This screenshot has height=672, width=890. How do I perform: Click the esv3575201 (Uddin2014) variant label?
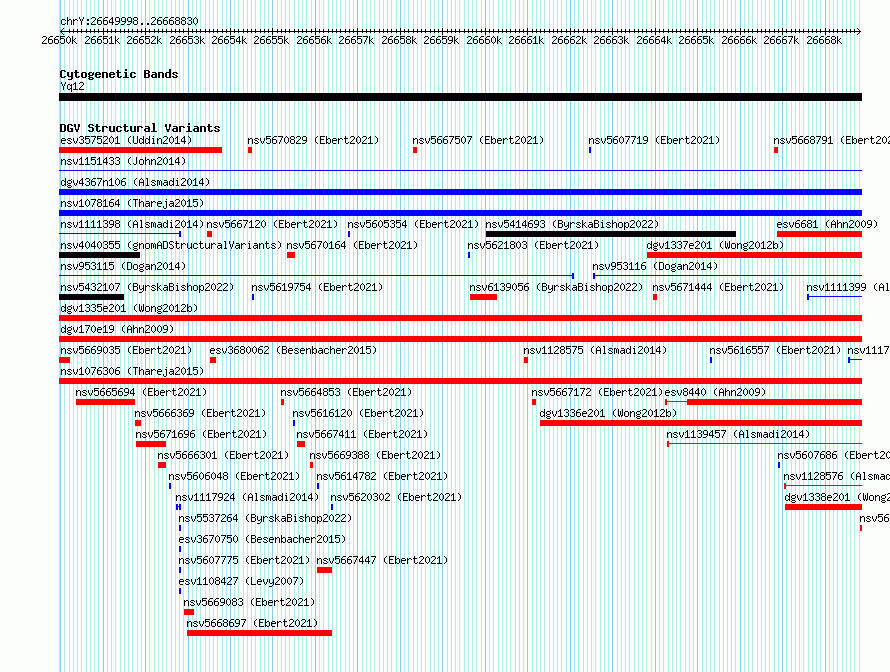coord(126,140)
